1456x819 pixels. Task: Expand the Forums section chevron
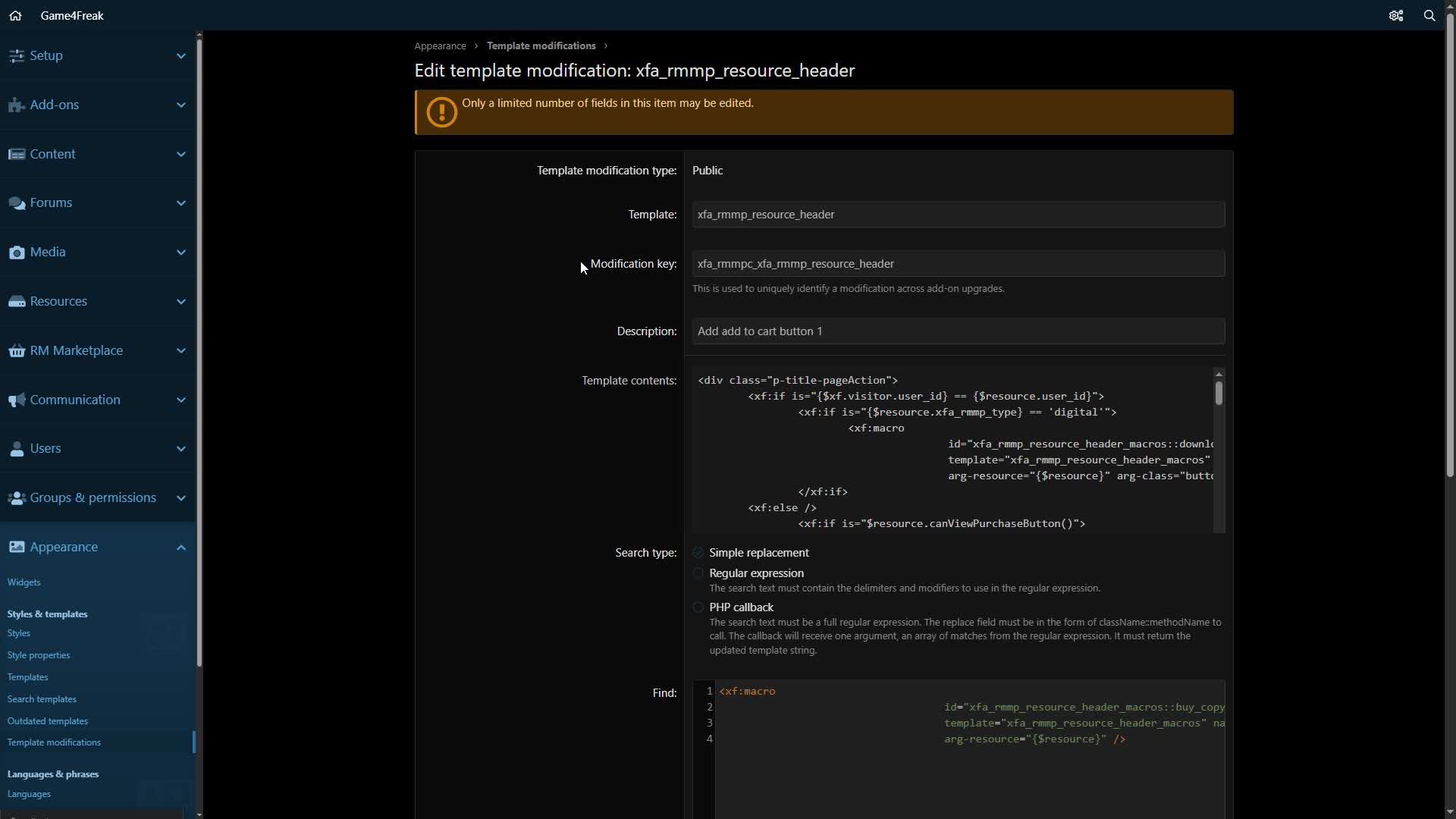(180, 202)
